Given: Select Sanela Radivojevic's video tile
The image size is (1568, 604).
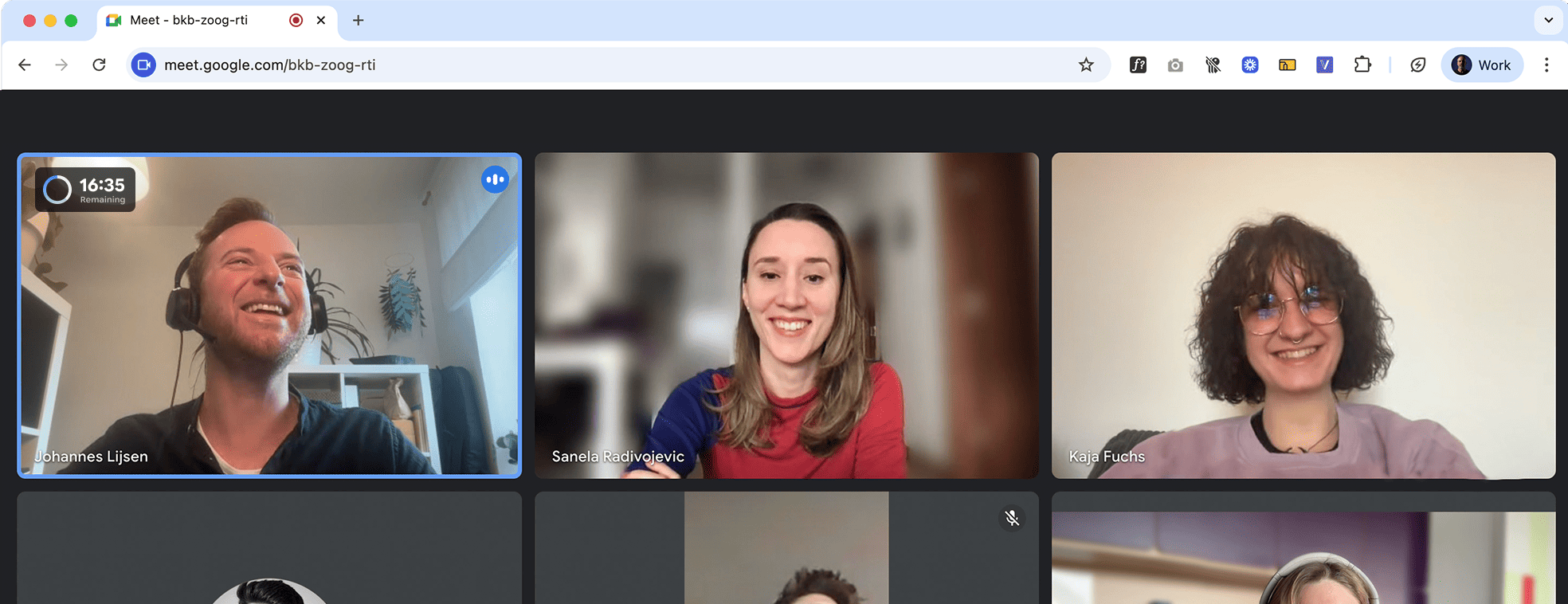Looking at the screenshot, I should tap(786, 316).
